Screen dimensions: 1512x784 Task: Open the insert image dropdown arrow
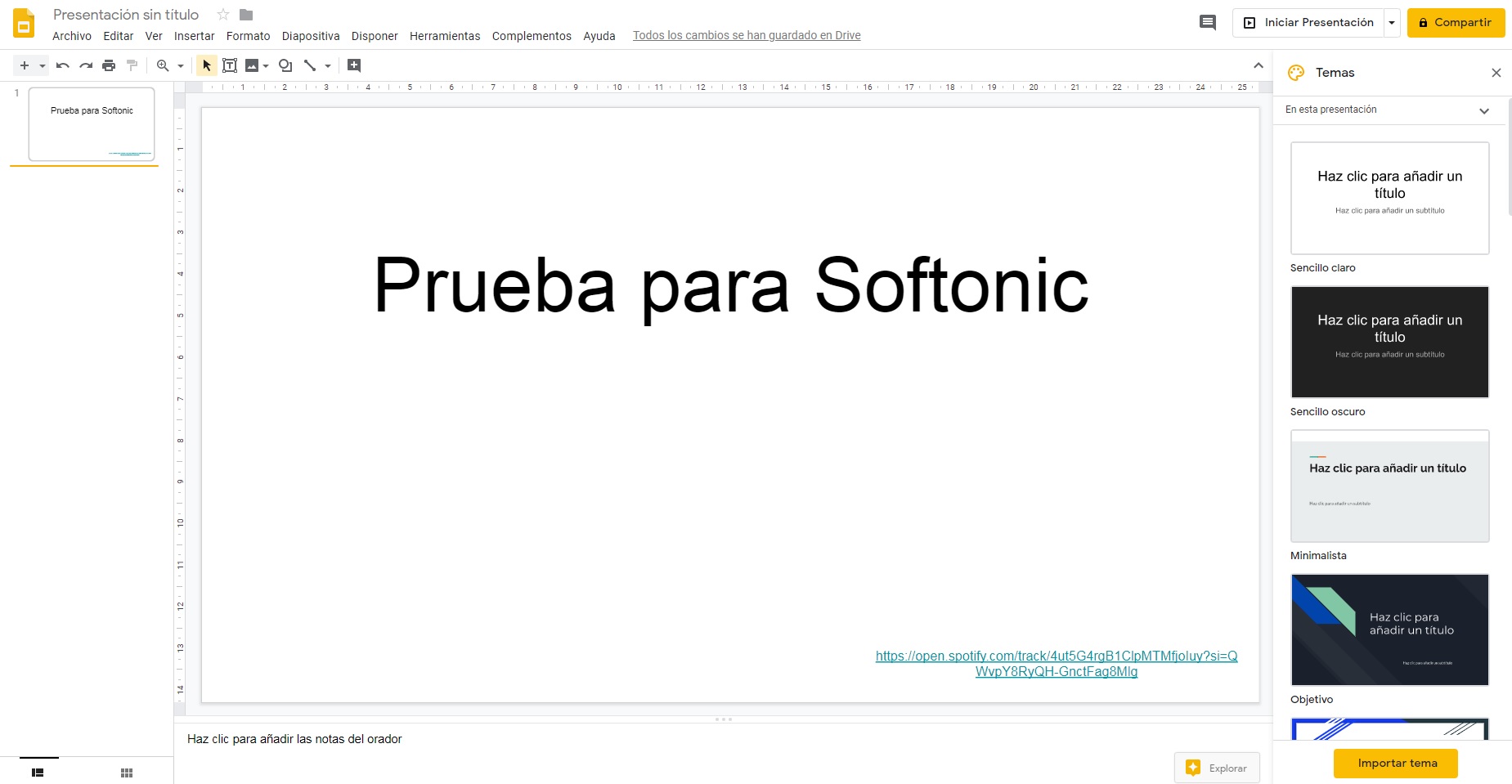point(266,66)
